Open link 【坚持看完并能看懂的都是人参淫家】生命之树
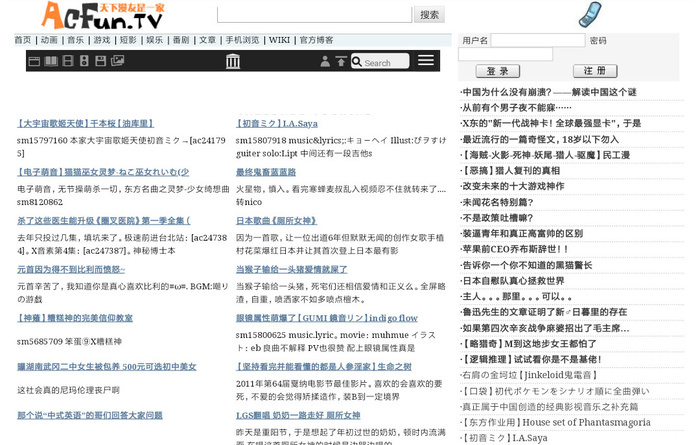Screen dimensions: 700x445 324,367
